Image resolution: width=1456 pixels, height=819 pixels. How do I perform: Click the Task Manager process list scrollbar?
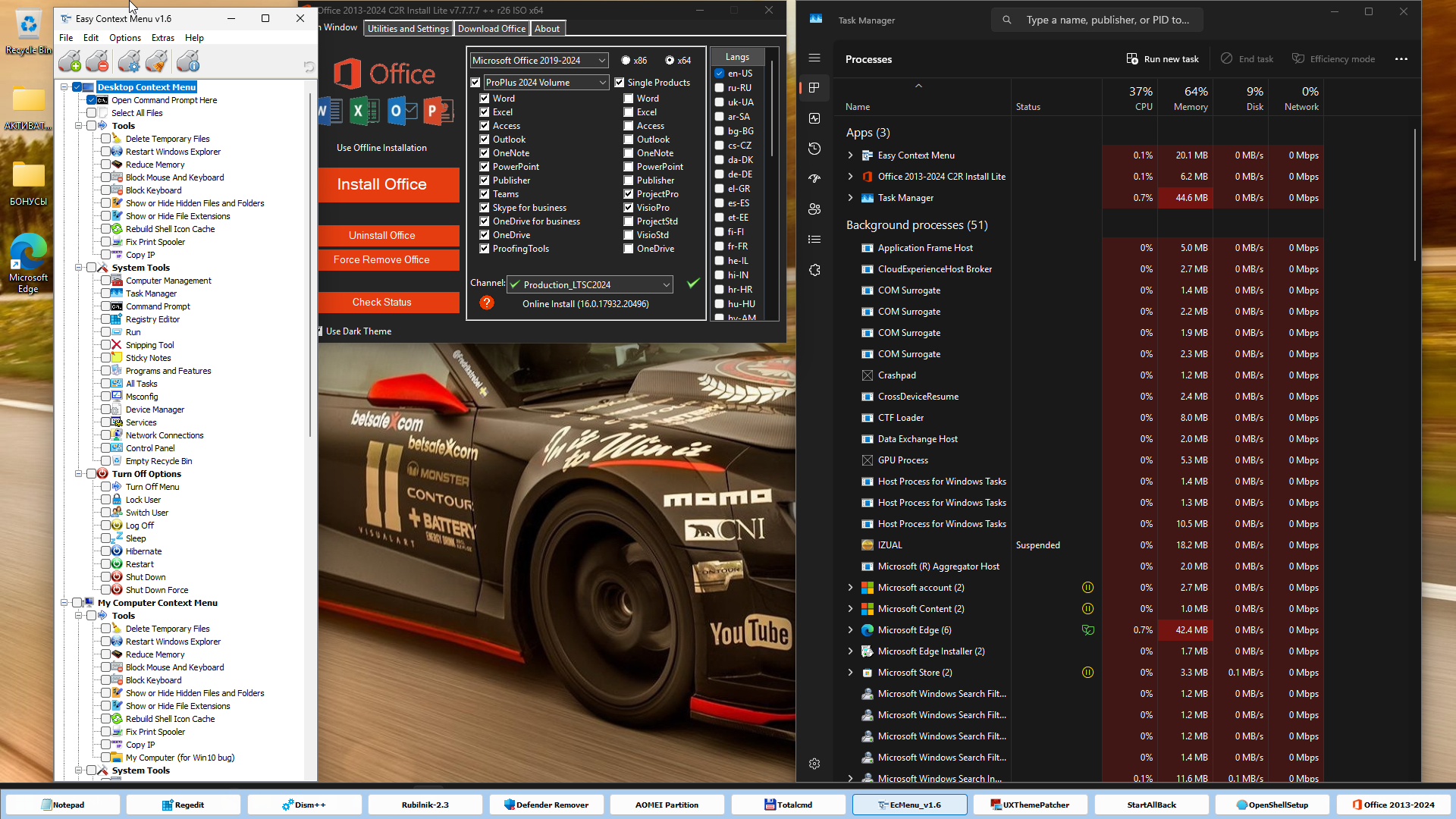pos(1415,194)
